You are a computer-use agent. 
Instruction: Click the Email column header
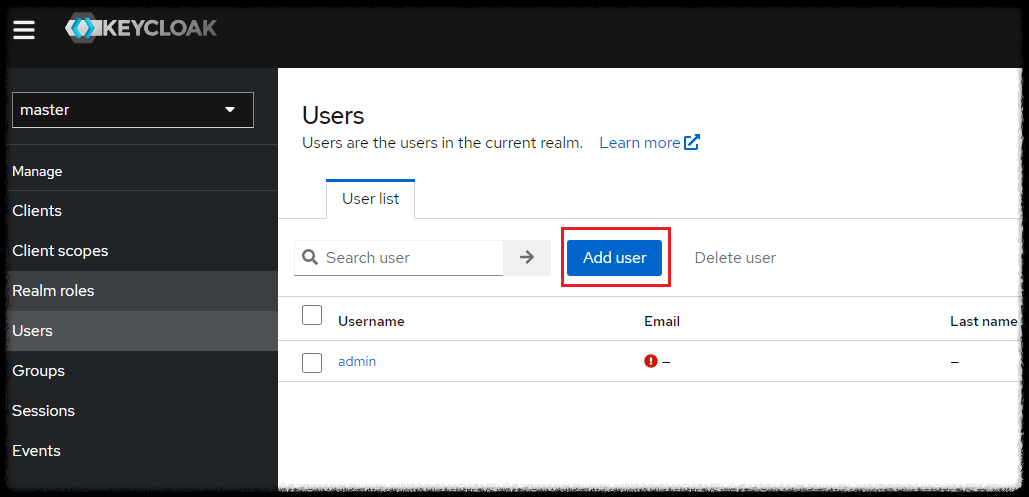tap(662, 321)
